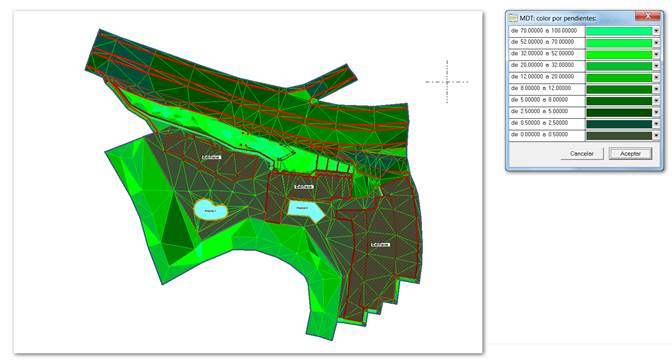This screenshot has width=672, height=364.
Task: Open dropdown arrow for the 8 to 12 slope range
Action: 656,89
